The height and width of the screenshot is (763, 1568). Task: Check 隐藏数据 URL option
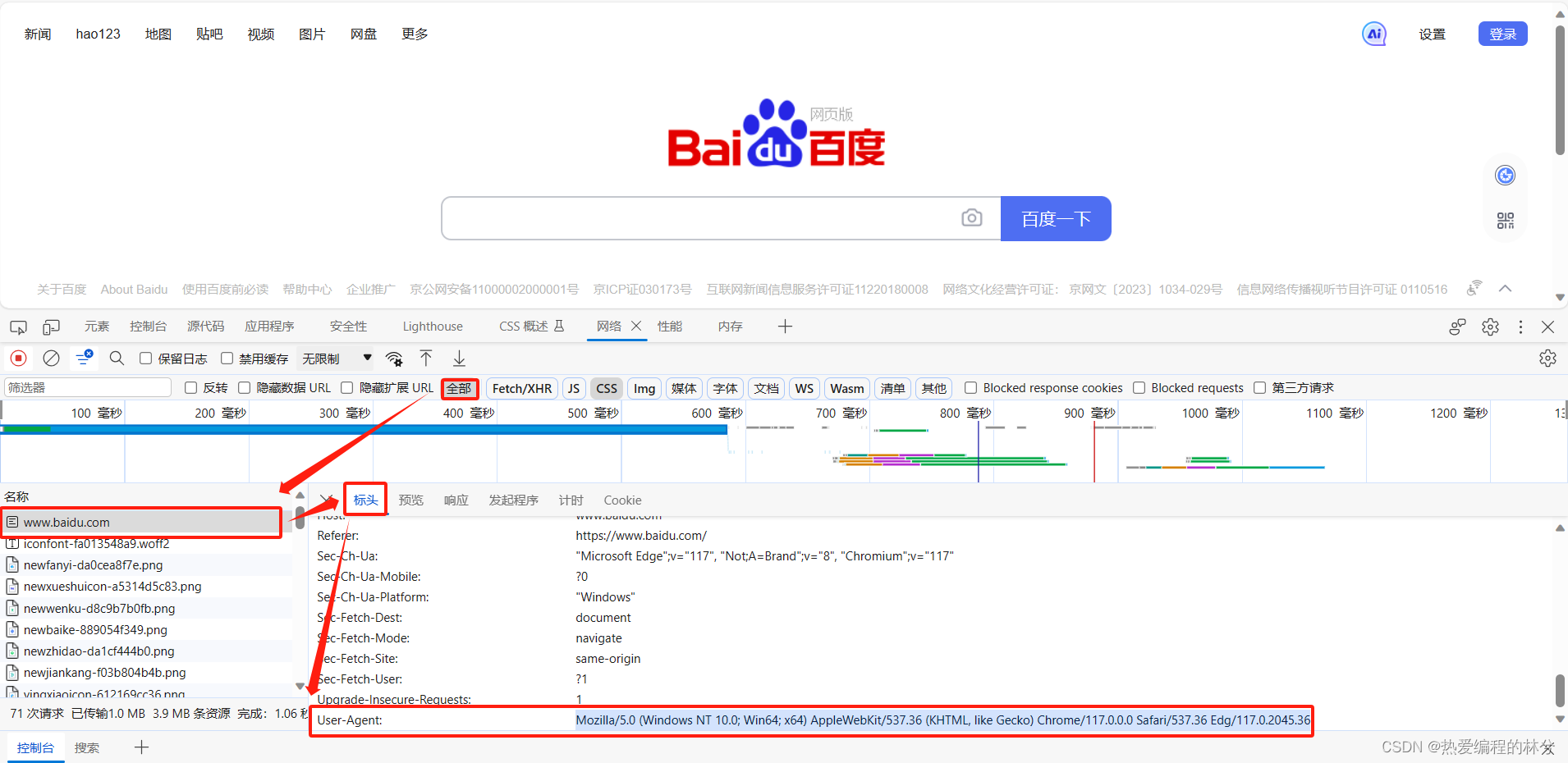click(x=244, y=388)
